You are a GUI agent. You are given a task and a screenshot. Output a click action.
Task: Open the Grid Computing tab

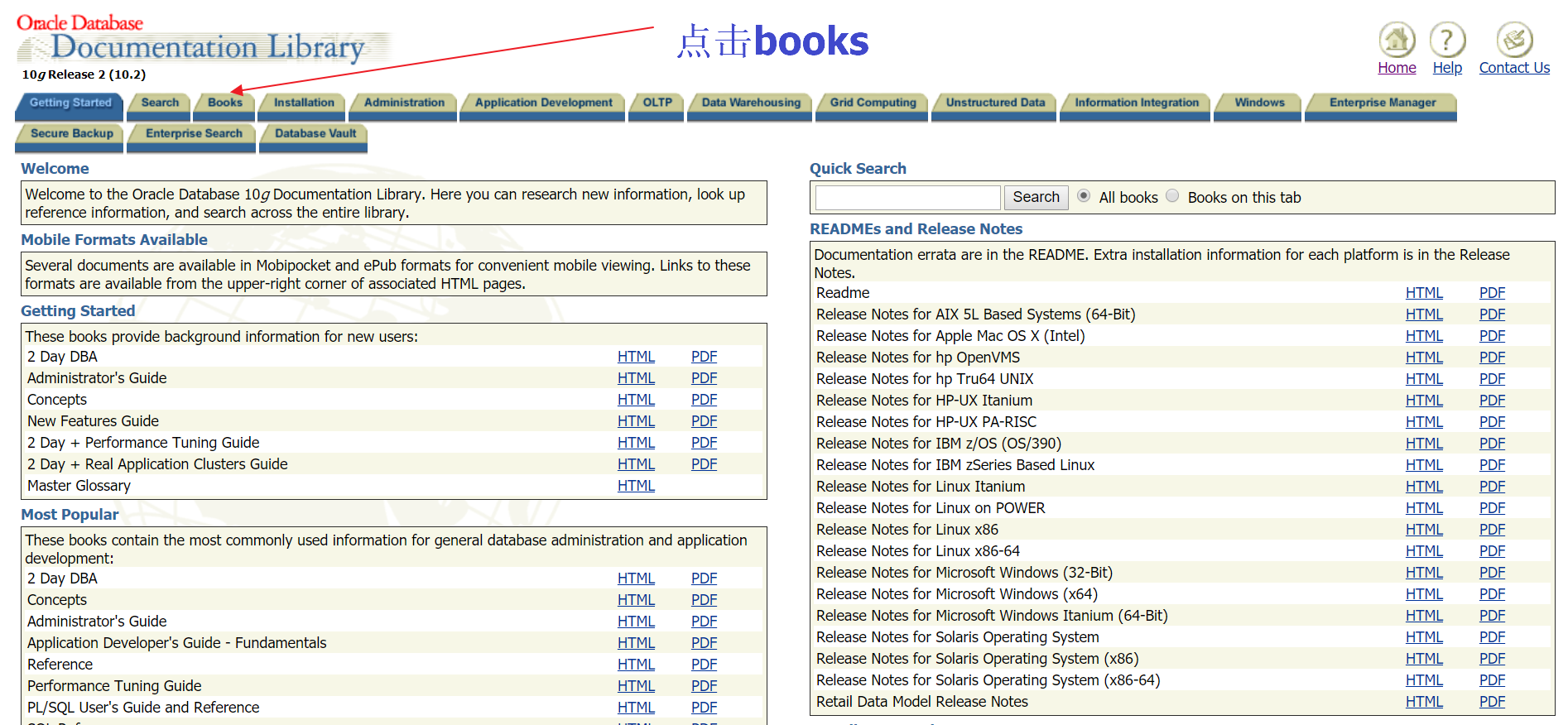[873, 106]
